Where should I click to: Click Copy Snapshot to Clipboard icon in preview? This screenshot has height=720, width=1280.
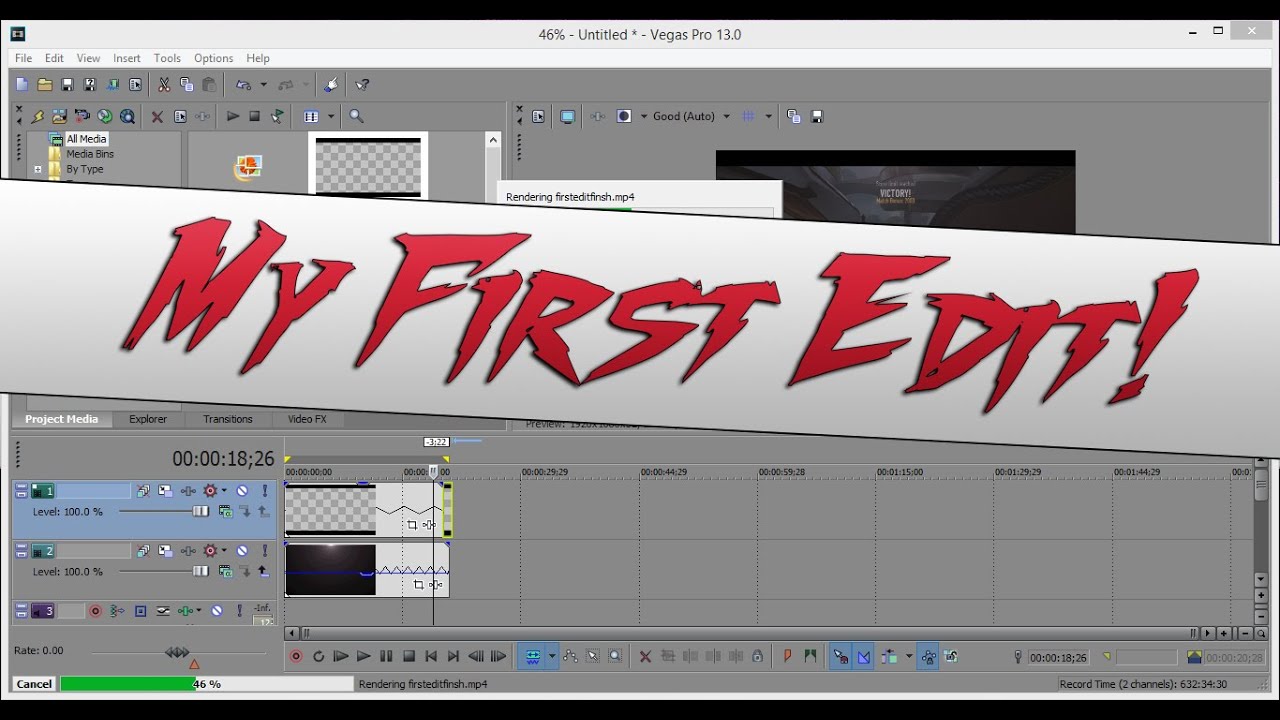pos(794,116)
